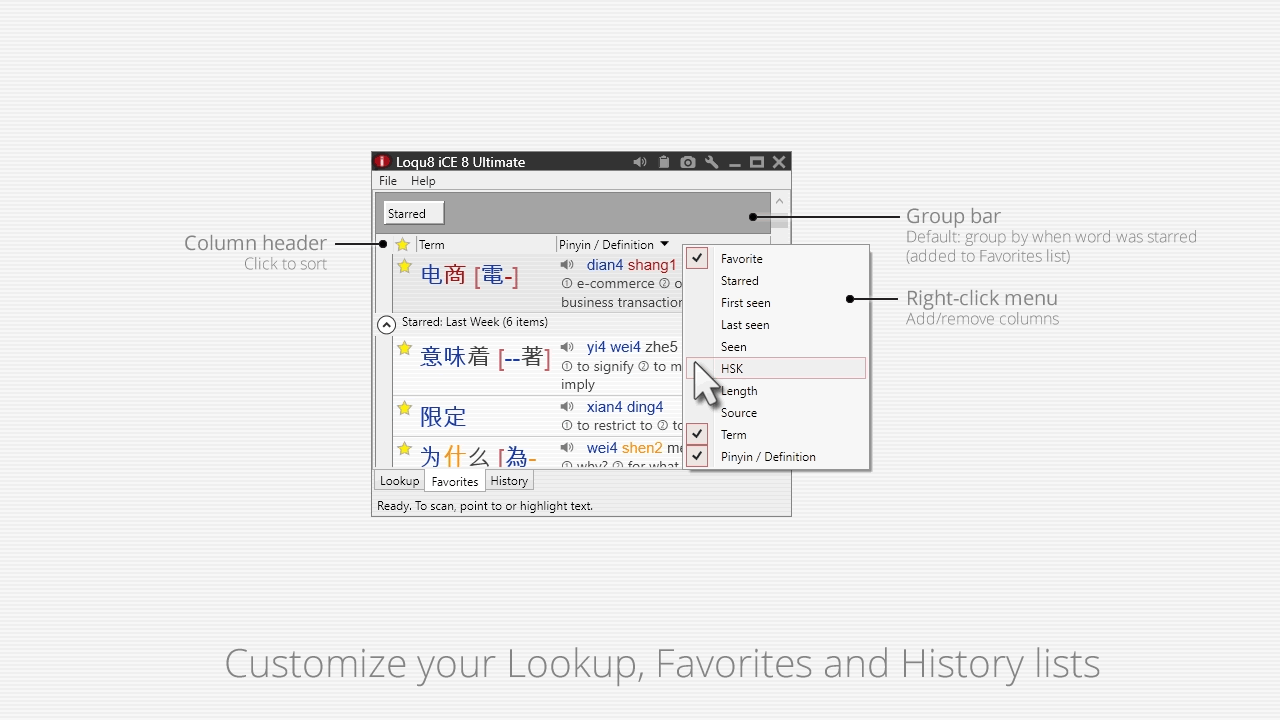Open the File menu
Viewport: 1280px width, 720px height.
coord(388,181)
